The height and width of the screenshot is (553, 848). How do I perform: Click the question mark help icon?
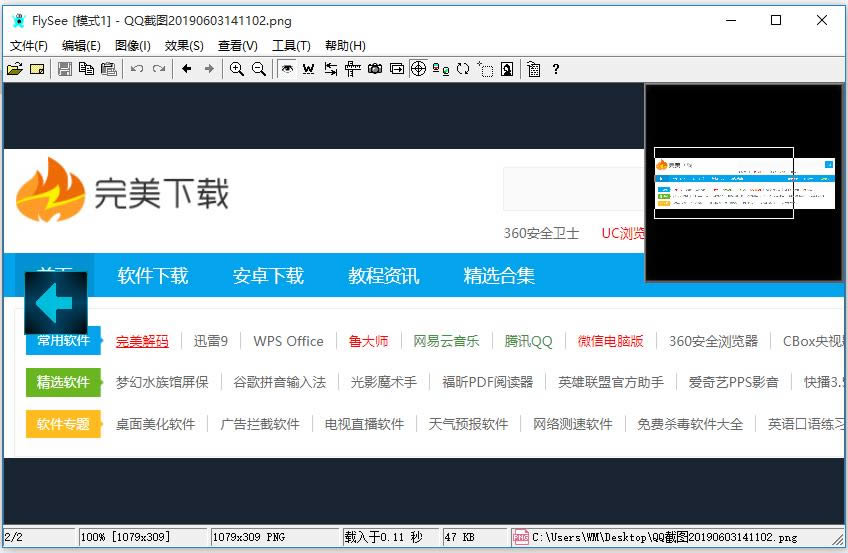(x=555, y=69)
